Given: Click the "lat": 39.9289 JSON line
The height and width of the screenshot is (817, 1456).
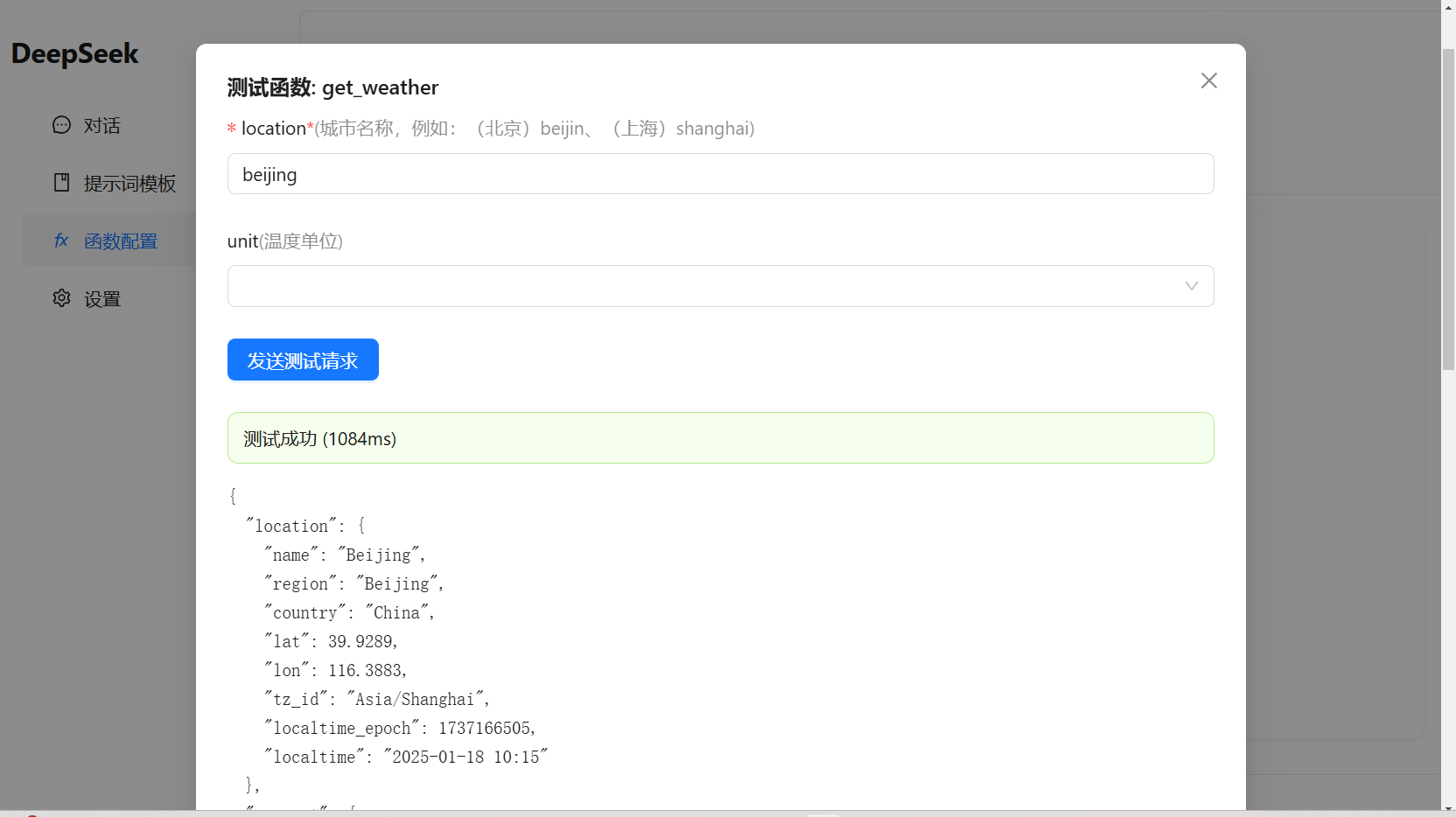Looking at the screenshot, I should [x=331, y=641].
